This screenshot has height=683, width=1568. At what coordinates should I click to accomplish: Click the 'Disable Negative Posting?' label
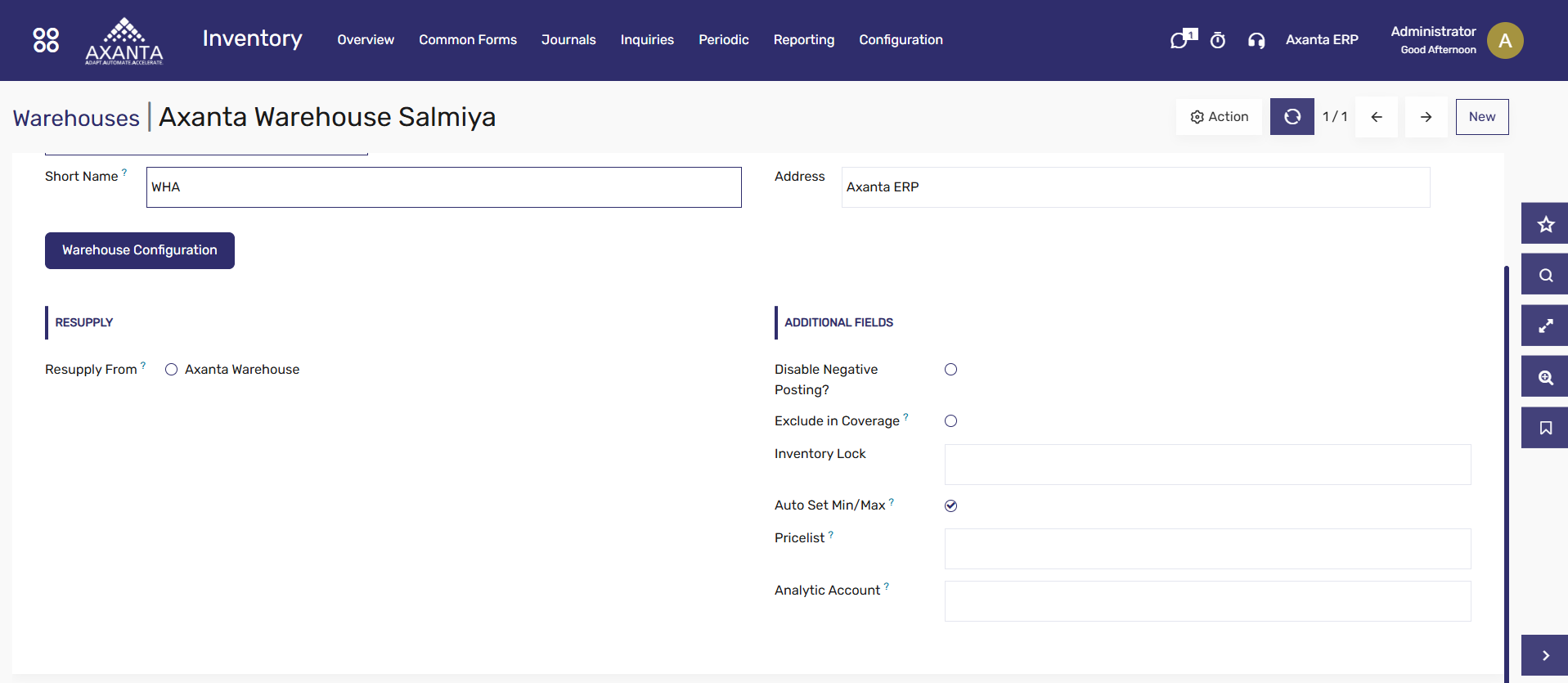[x=826, y=380]
